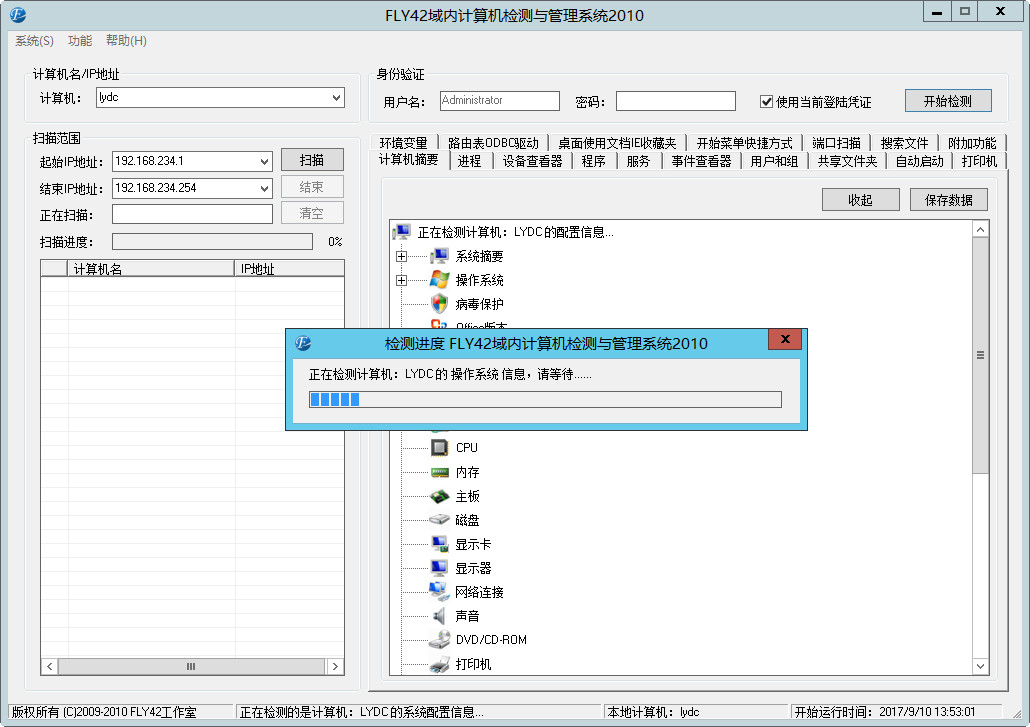Switch to the 程序 tab
Image resolution: width=1030 pixels, height=727 pixels.
pyautogui.click(x=594, y=161)
